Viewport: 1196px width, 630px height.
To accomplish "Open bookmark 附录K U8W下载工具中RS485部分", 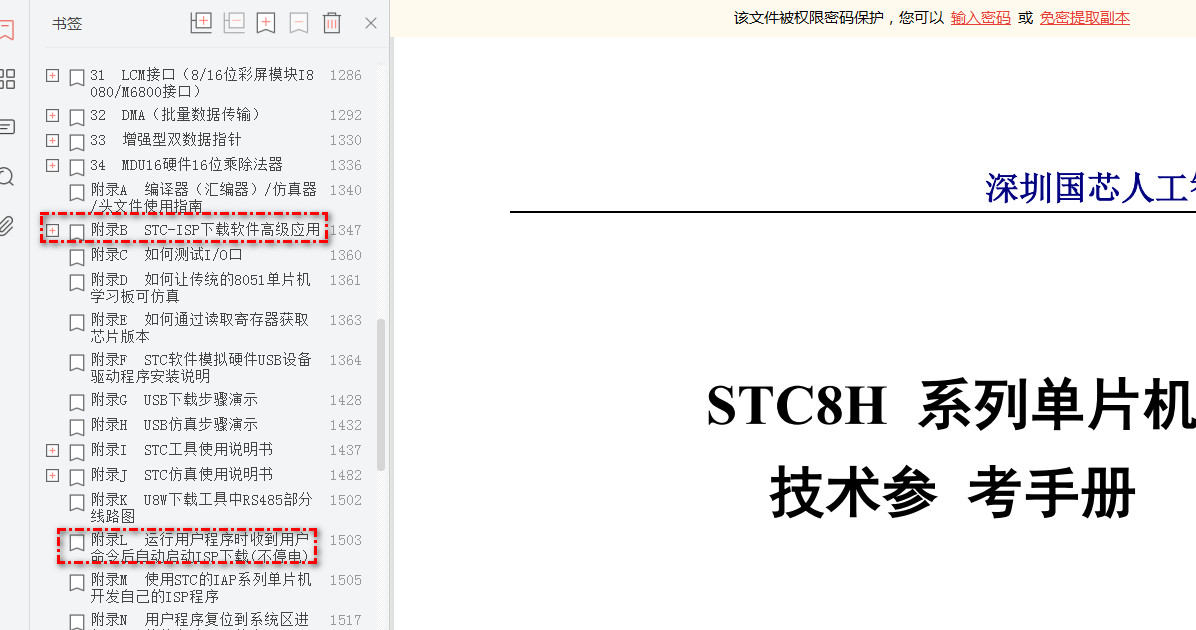I will (201, 507).
